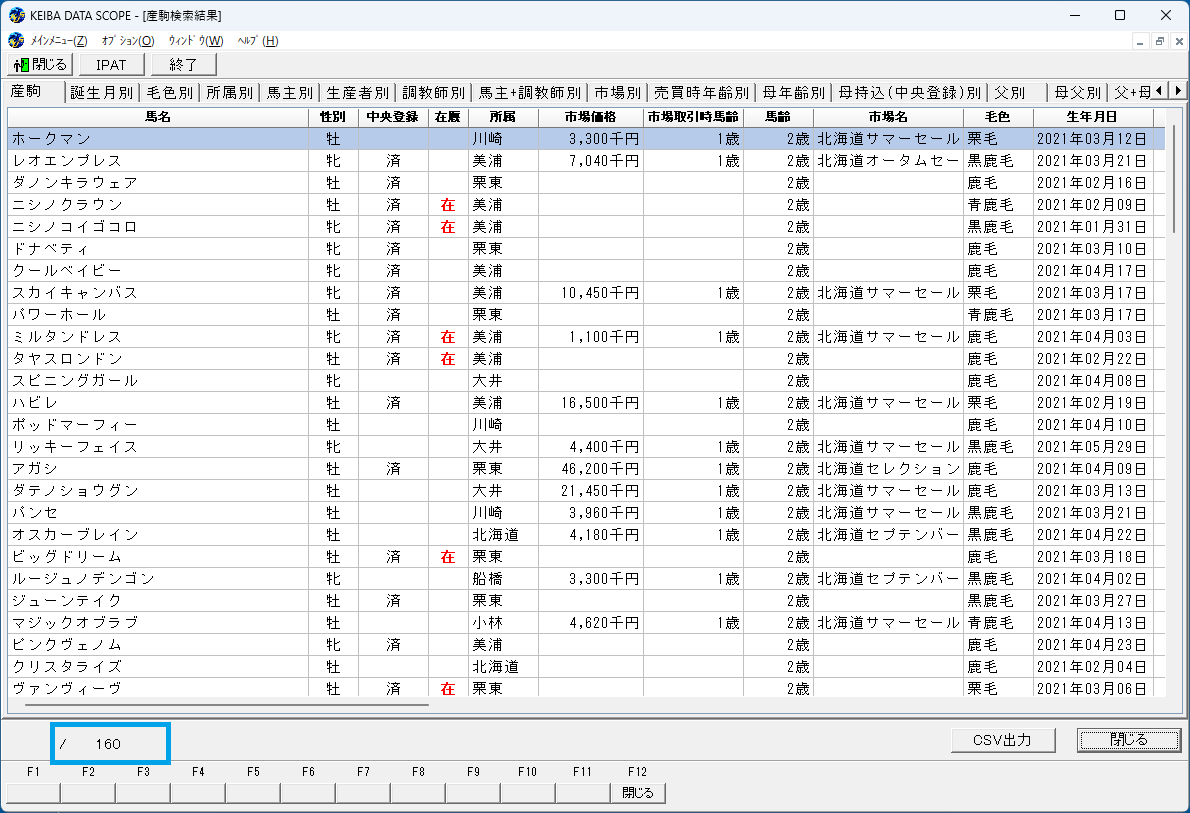Sort by the 市場価格 column header
Screen dimensions: 1190x813
tap(590, 117)
